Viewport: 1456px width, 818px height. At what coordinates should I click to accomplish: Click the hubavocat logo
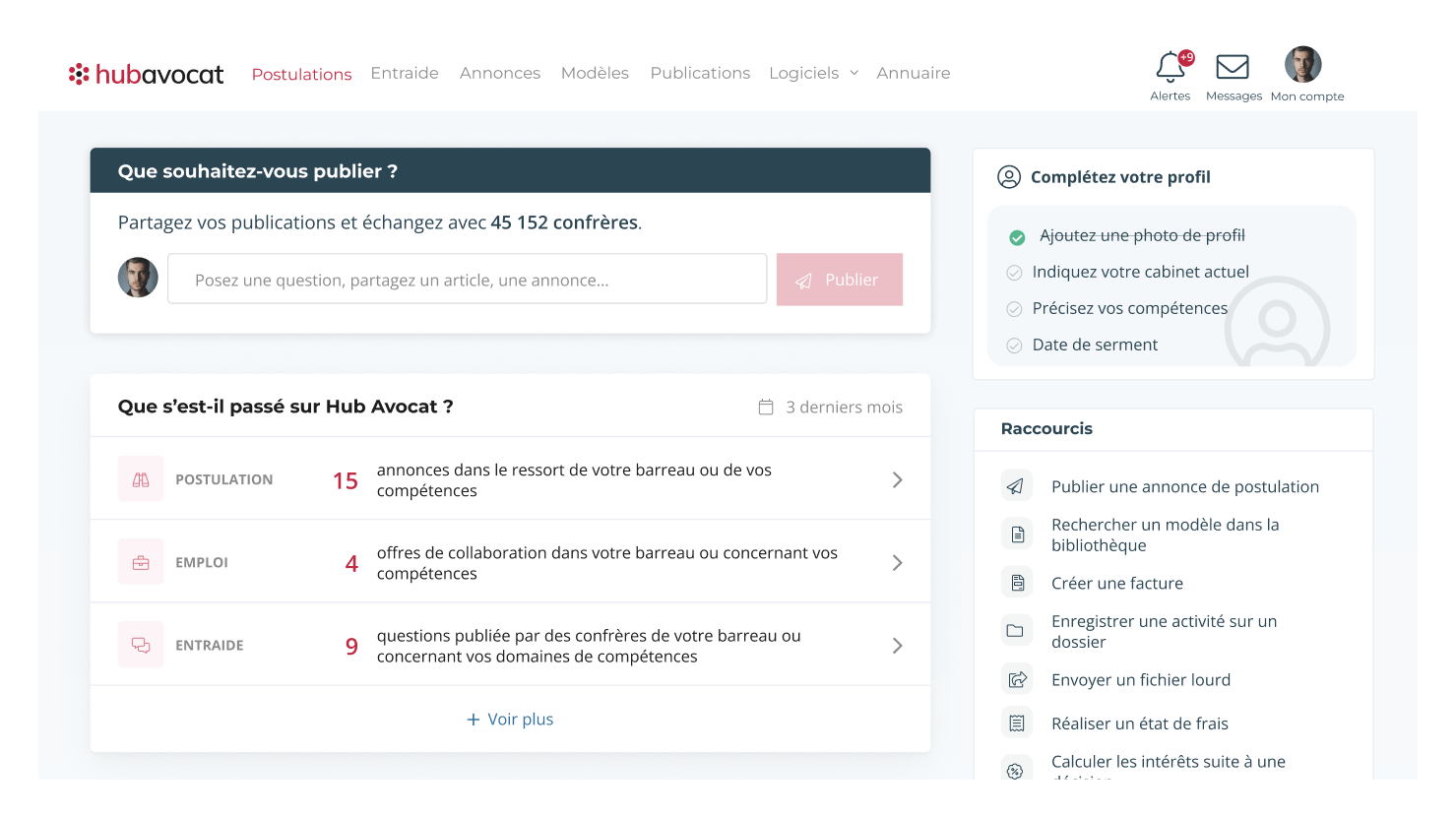tap(146, 73)
